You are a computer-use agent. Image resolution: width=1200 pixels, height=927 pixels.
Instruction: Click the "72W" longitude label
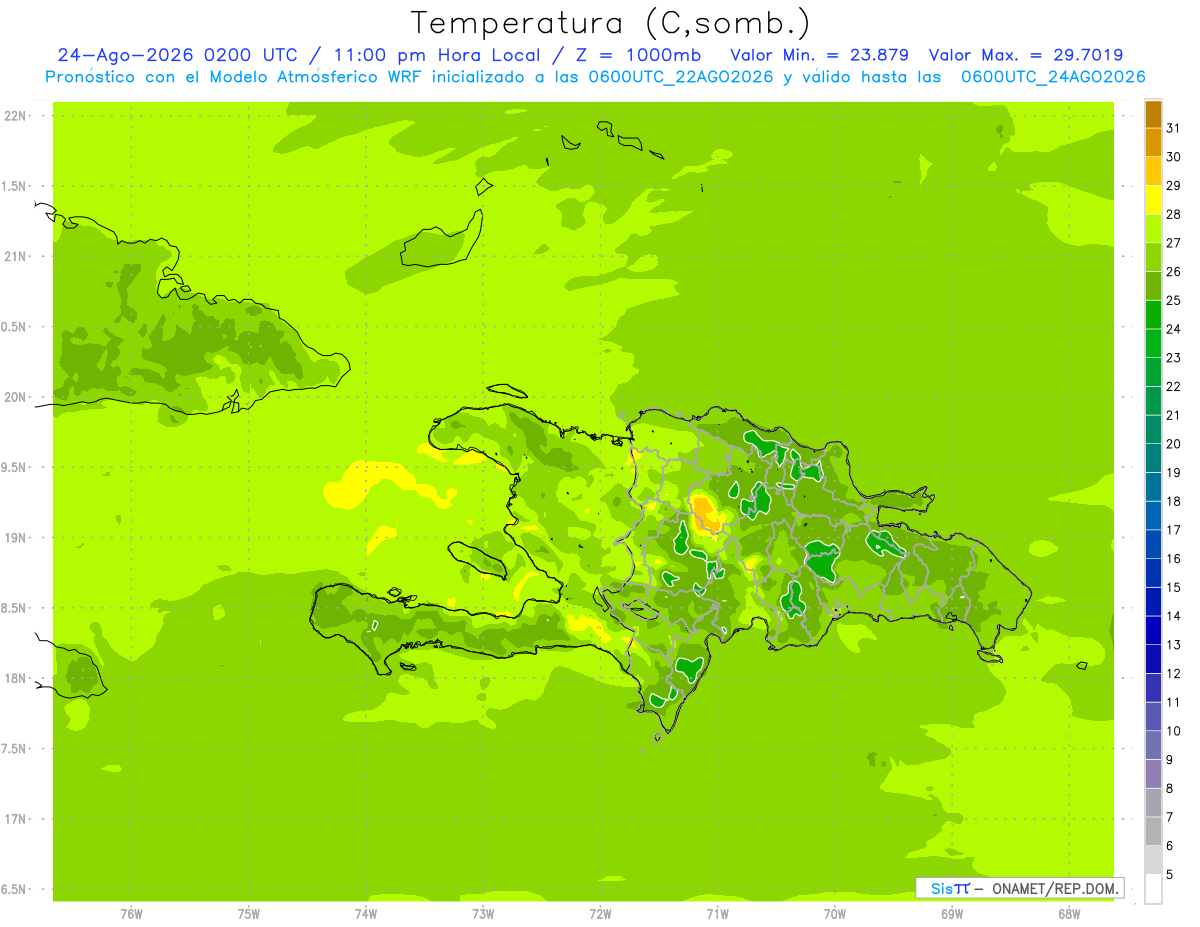600,914
